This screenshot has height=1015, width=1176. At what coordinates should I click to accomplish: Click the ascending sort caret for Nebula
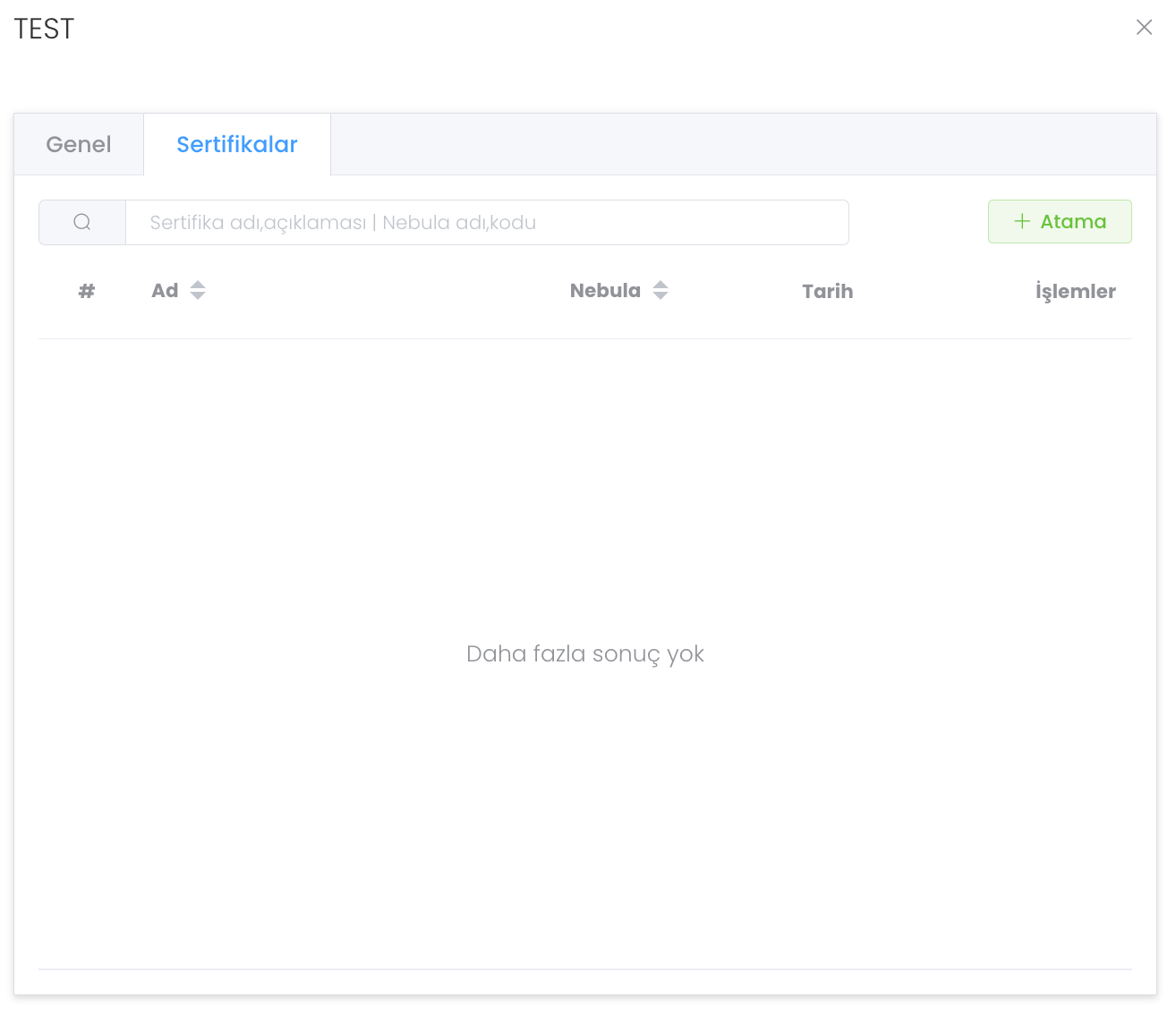(x=660, y=285)
